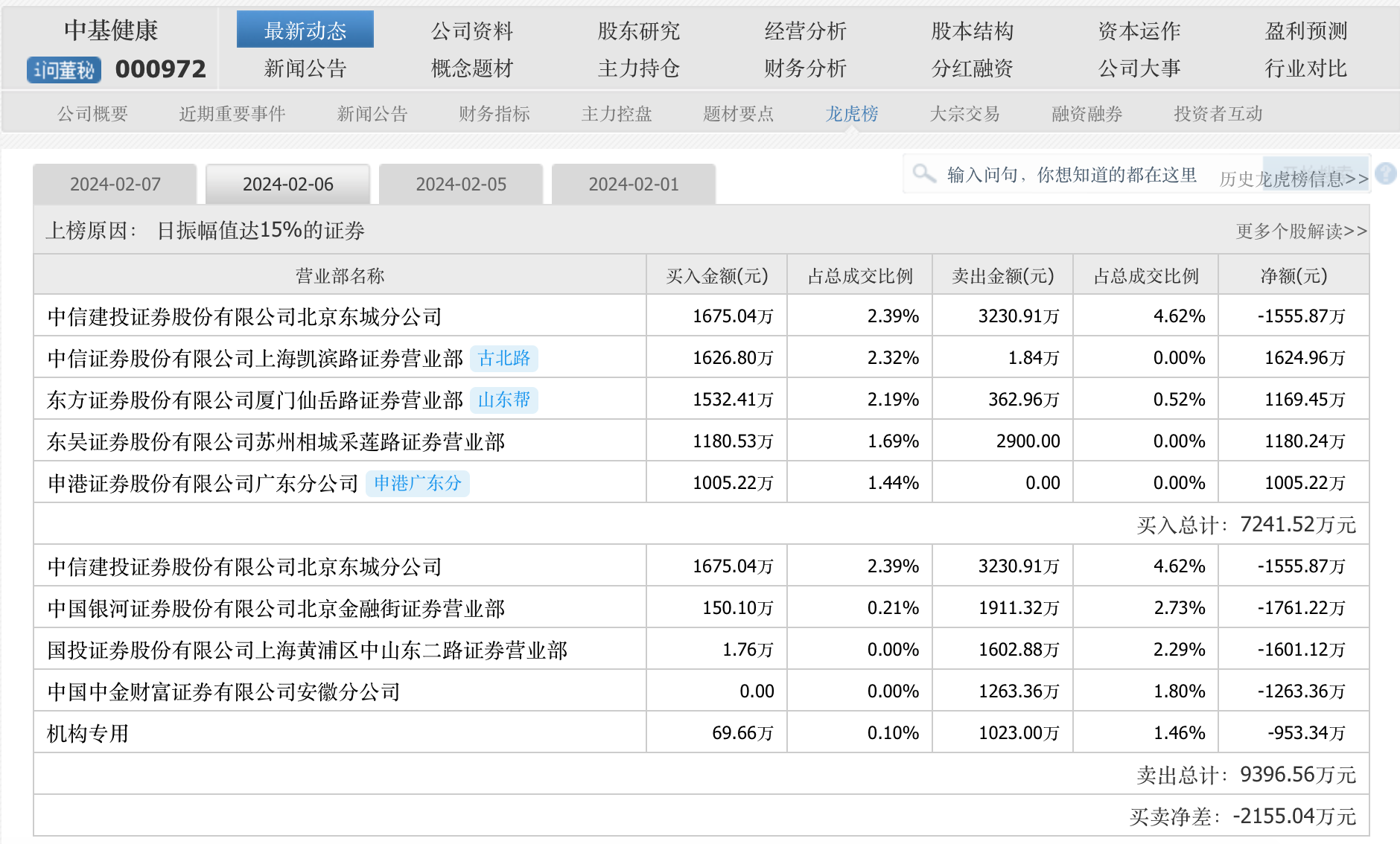Switch to the 2024-02-07 date tab
Viewport: 1400px width, 844px height.
[115, 185]
